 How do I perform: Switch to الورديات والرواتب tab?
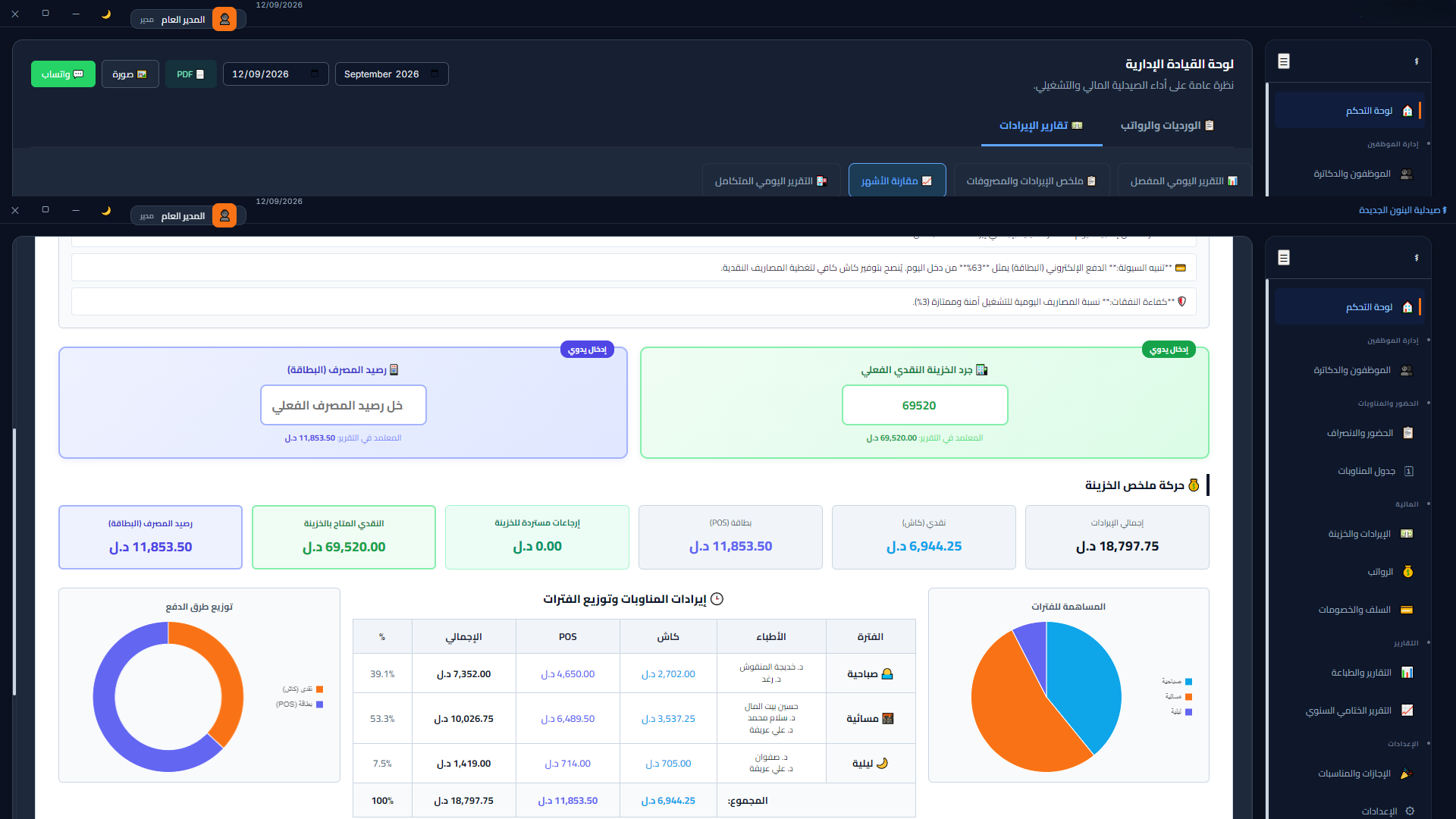(1167, 126)
